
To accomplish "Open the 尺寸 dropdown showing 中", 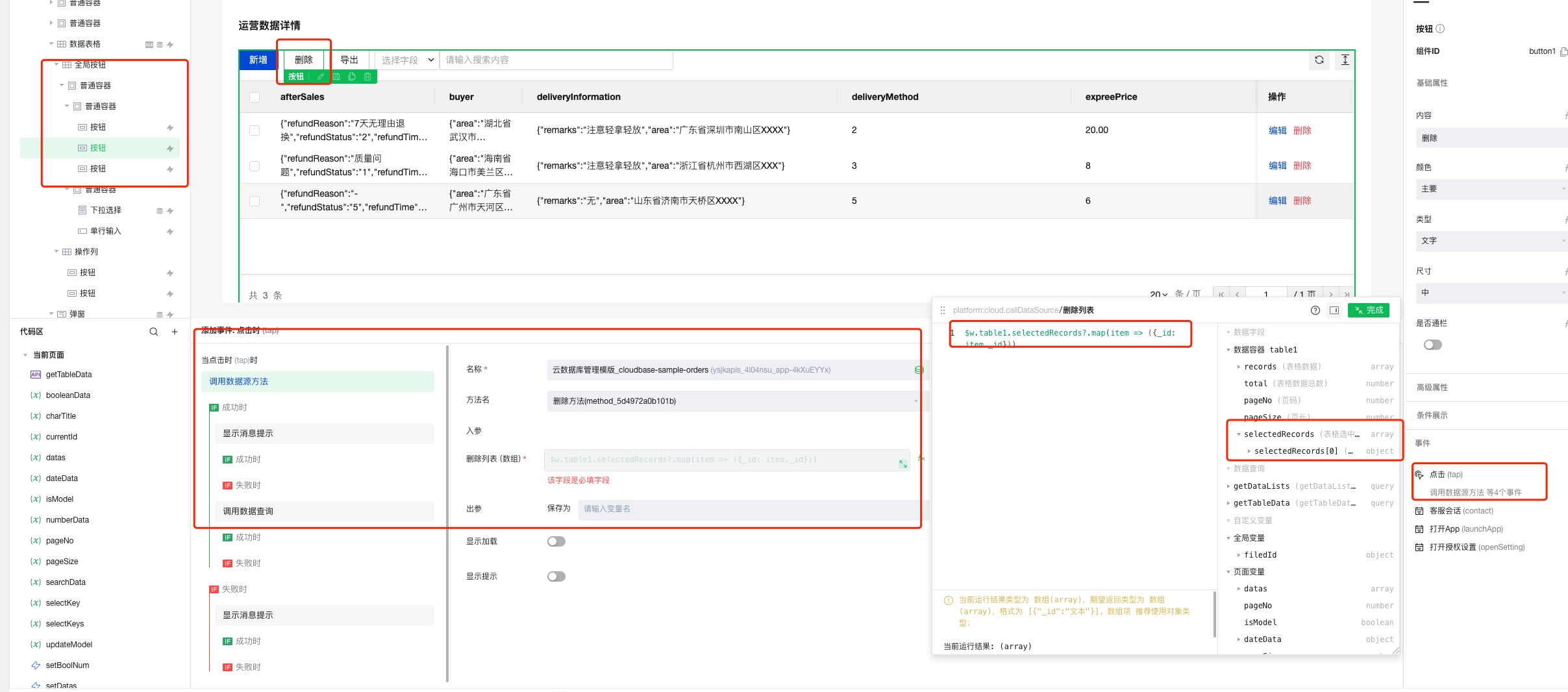I will [1491, 293].
